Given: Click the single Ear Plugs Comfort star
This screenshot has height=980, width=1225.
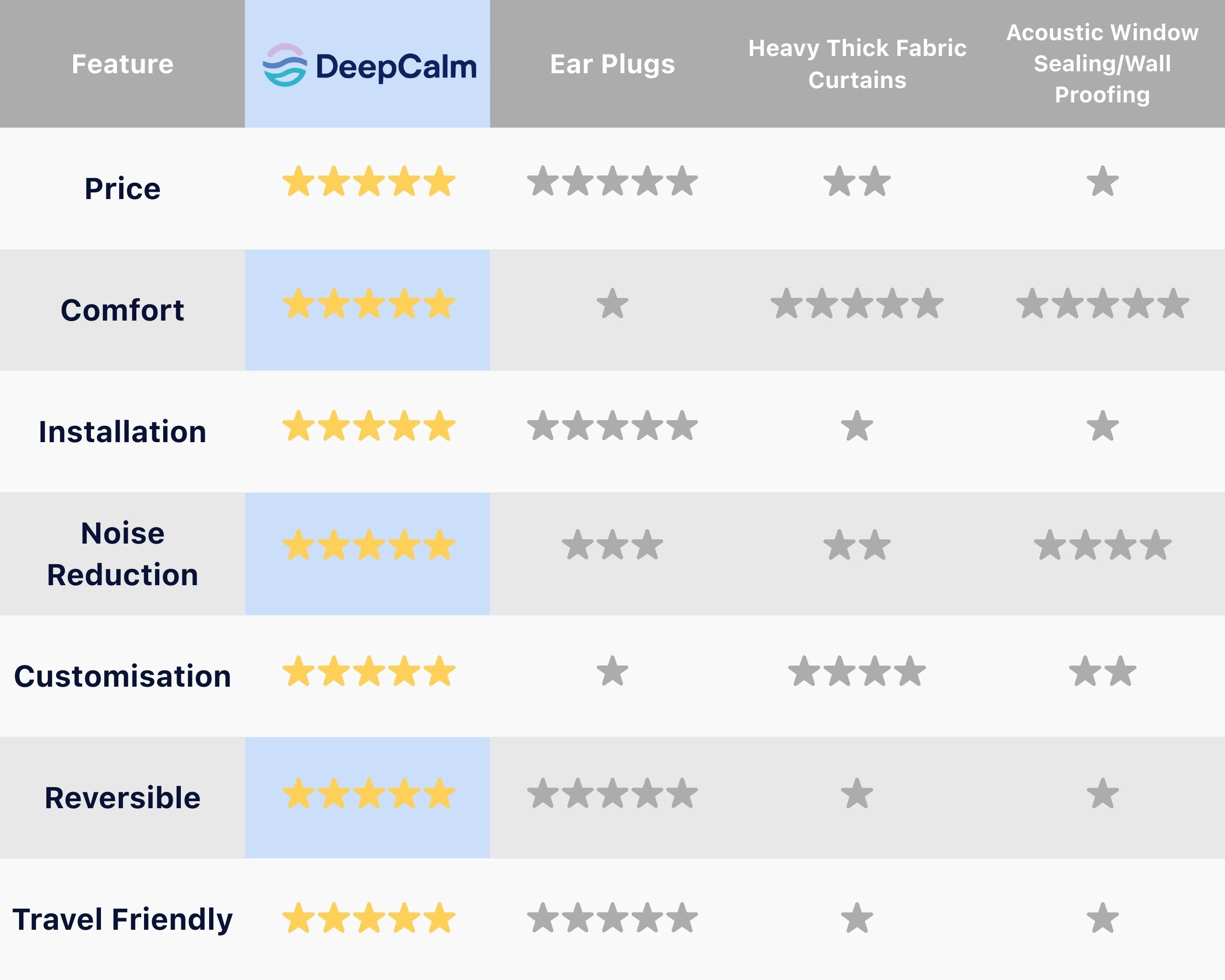Looking at the screenshot, I should tap(612, 303).
